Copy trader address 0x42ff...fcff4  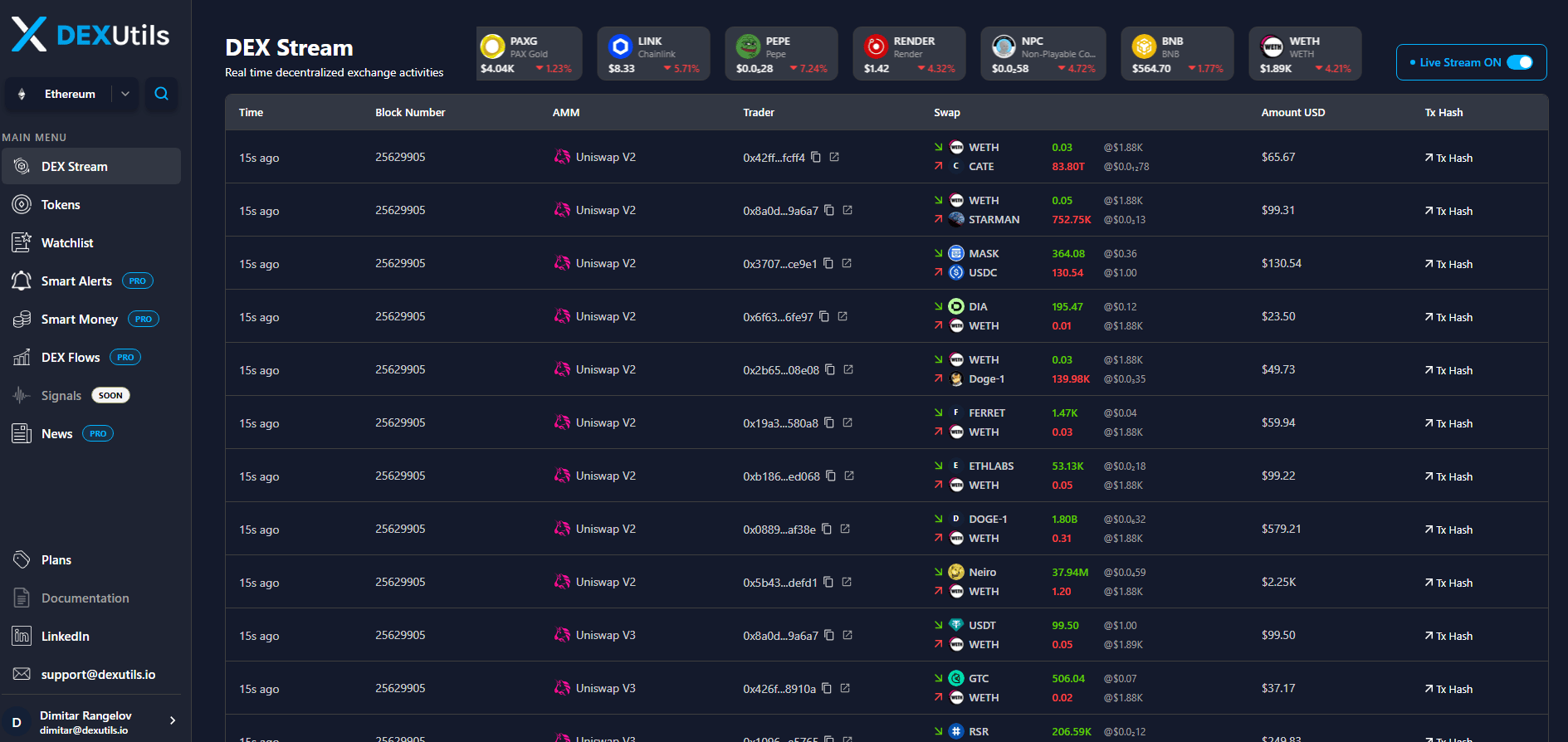[x=816, y=157]
